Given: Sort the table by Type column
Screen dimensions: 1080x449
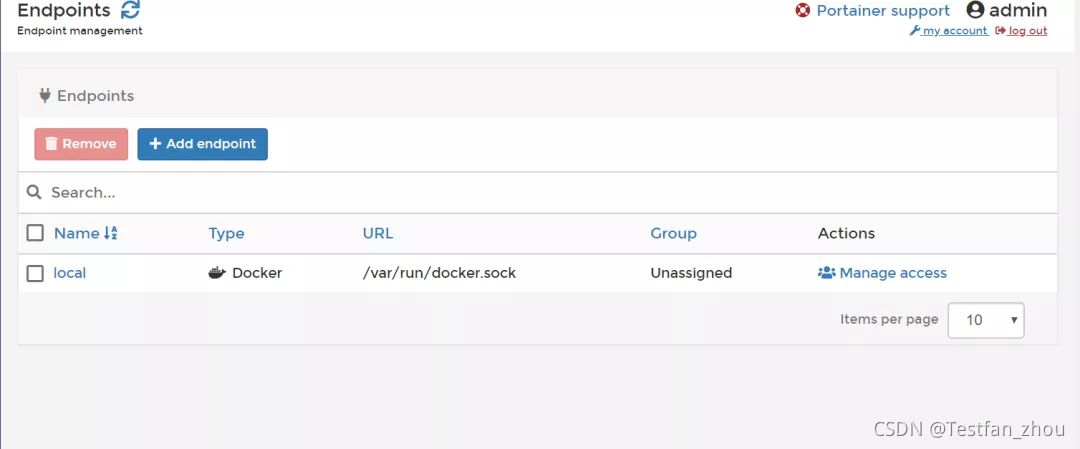Looking at the screenshot, I should pyautogui.click(x=227, y=233).
